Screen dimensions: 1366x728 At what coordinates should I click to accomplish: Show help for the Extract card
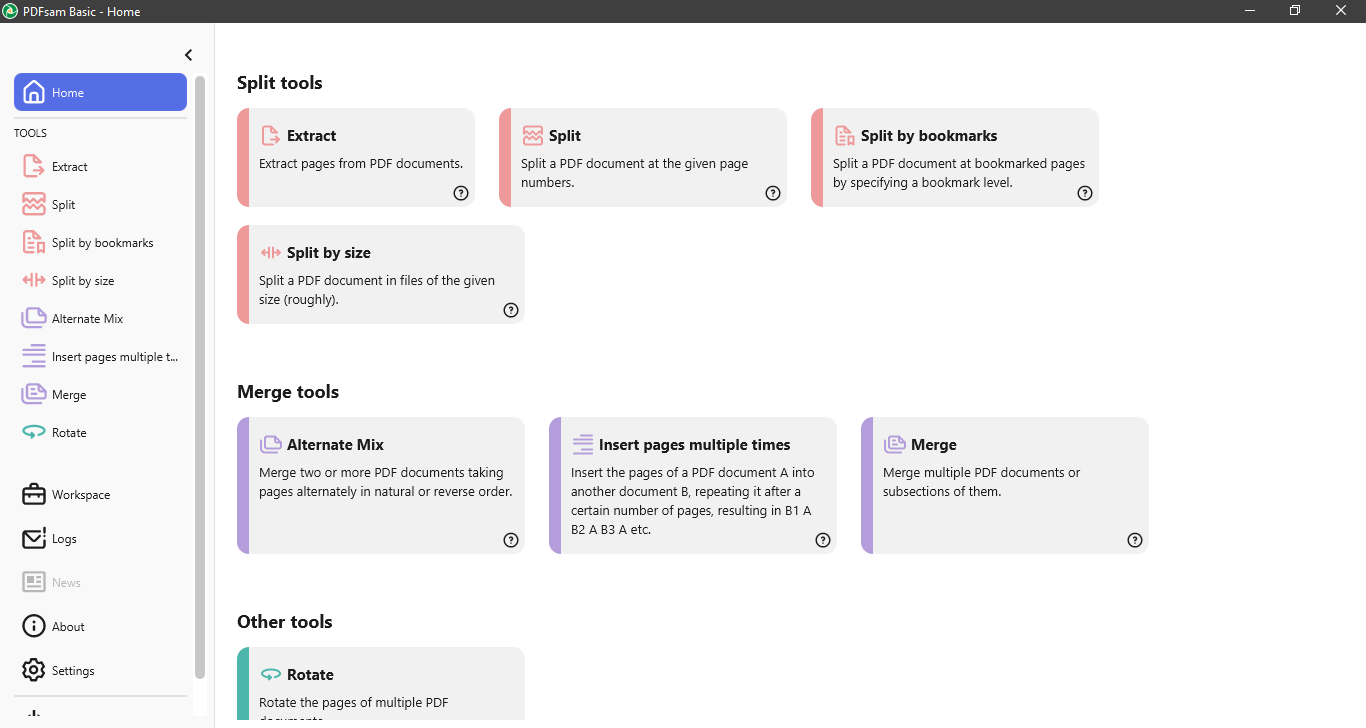461,193
